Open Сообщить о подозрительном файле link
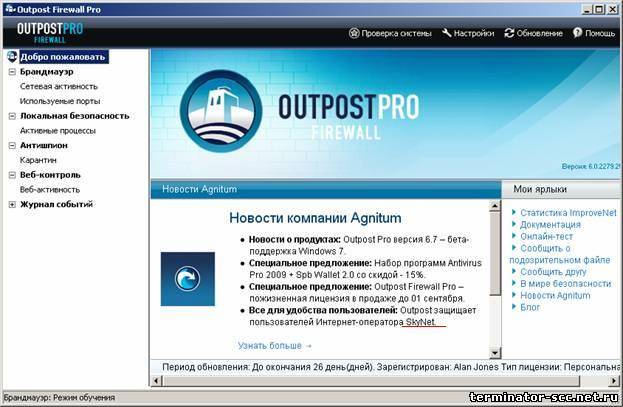 click(x=560, y=254)
